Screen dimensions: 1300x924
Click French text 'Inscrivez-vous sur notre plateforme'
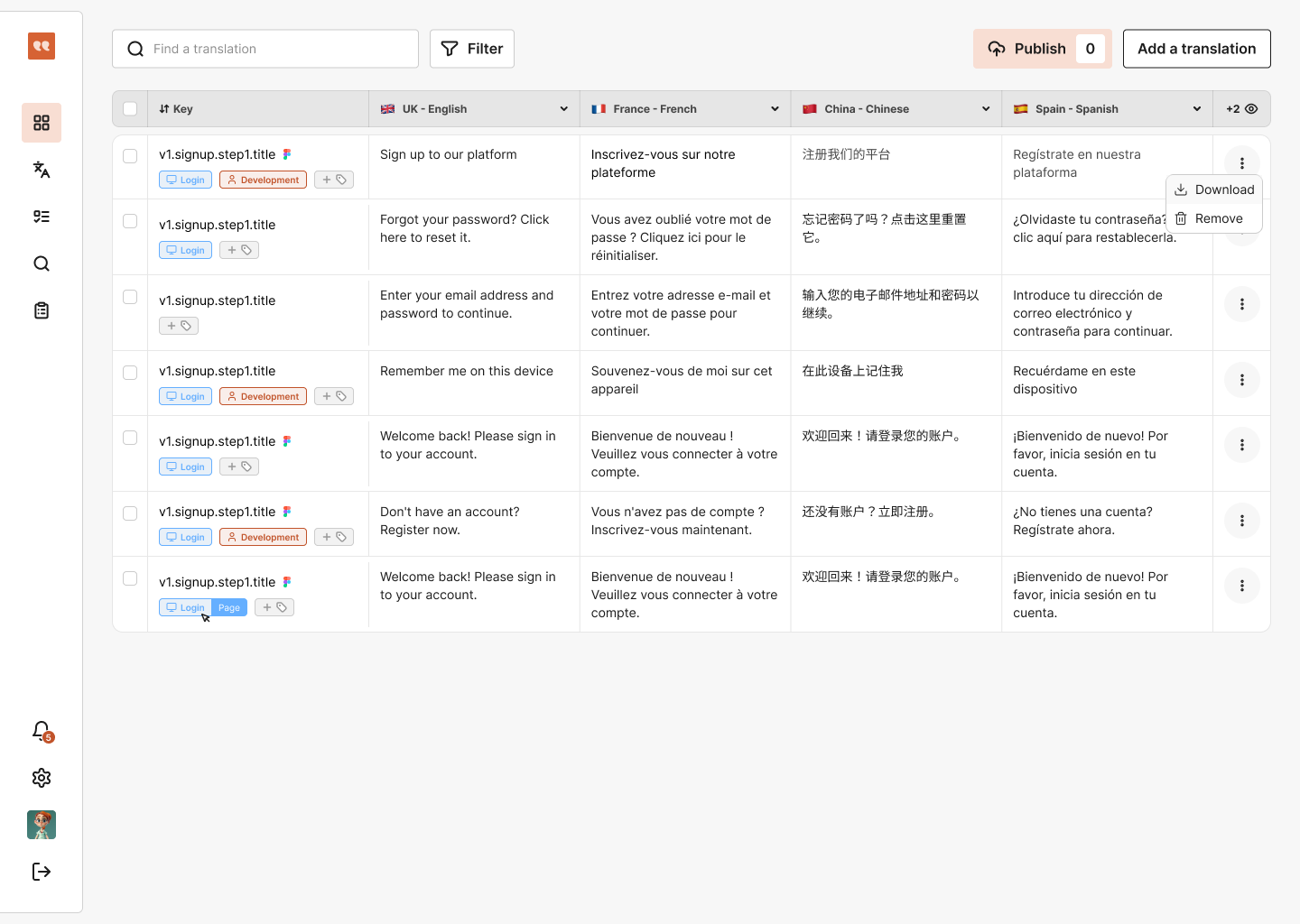coord(664,163)
